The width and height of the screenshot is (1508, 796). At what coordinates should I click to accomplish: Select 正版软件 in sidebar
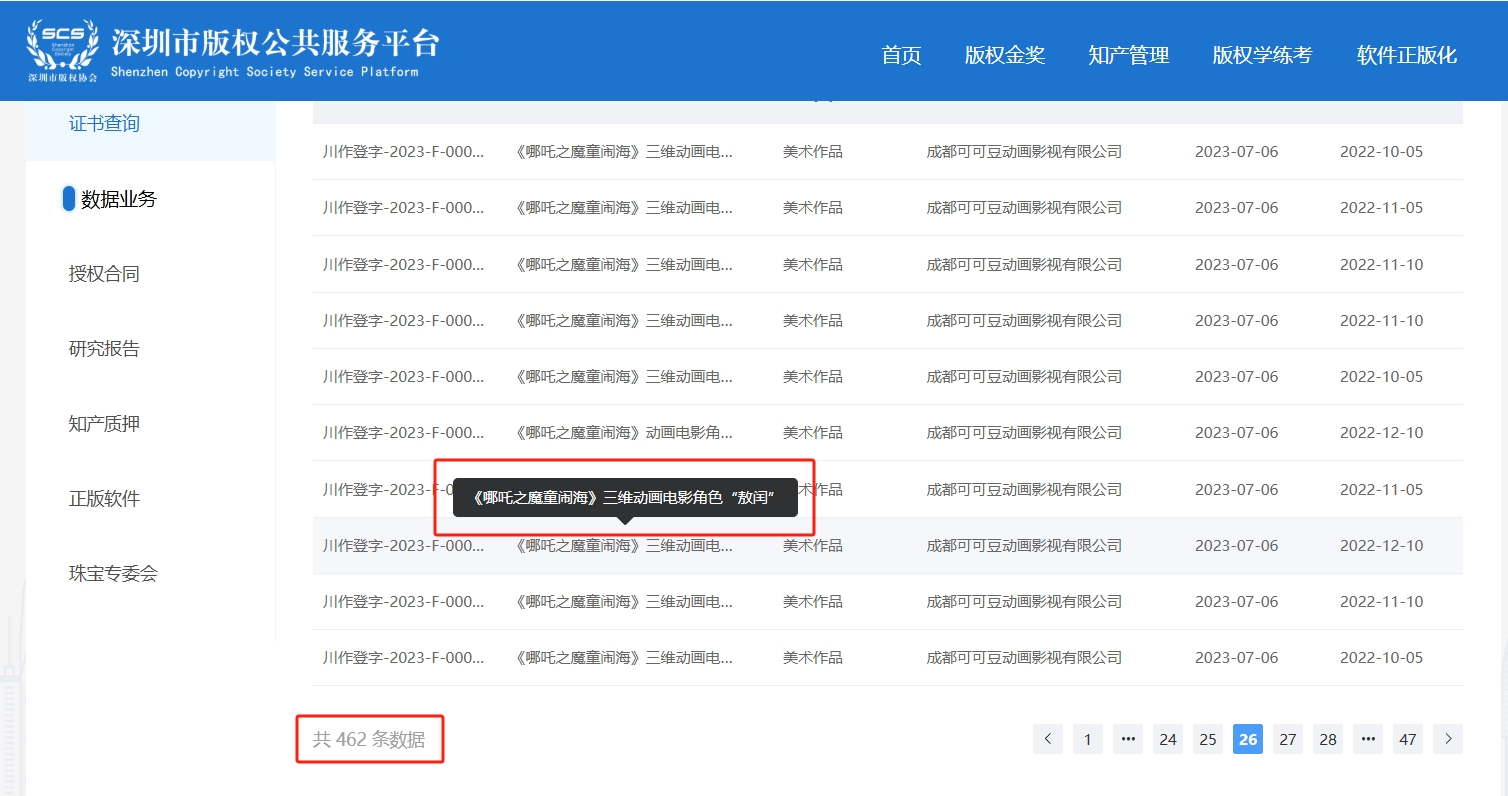(104, 499)
